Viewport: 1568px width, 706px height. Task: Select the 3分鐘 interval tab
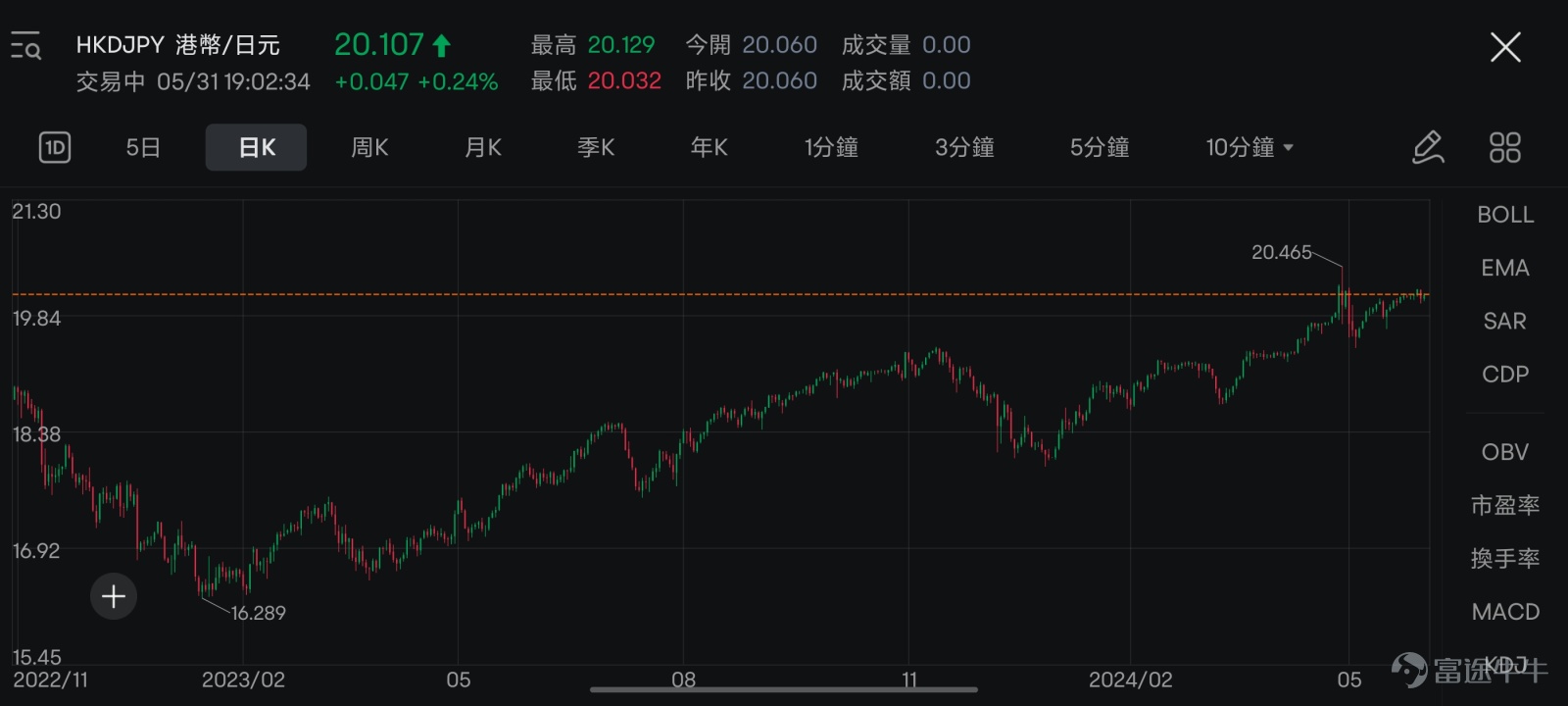point(964,147)
